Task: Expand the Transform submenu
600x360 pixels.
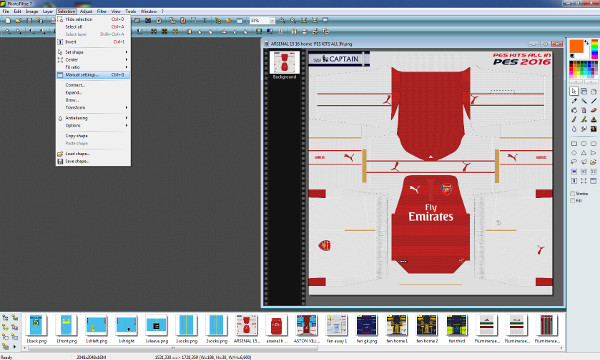Action: click(93, 108)
